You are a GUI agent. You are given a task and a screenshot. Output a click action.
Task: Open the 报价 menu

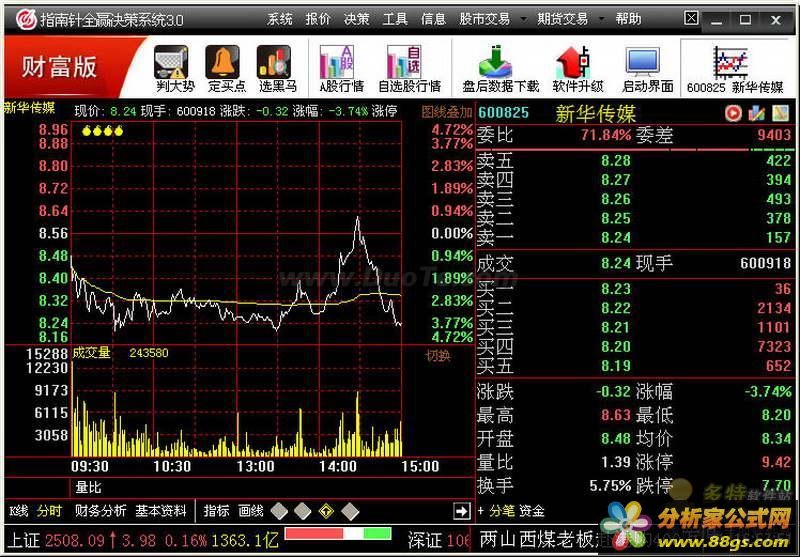coord(318,19)
